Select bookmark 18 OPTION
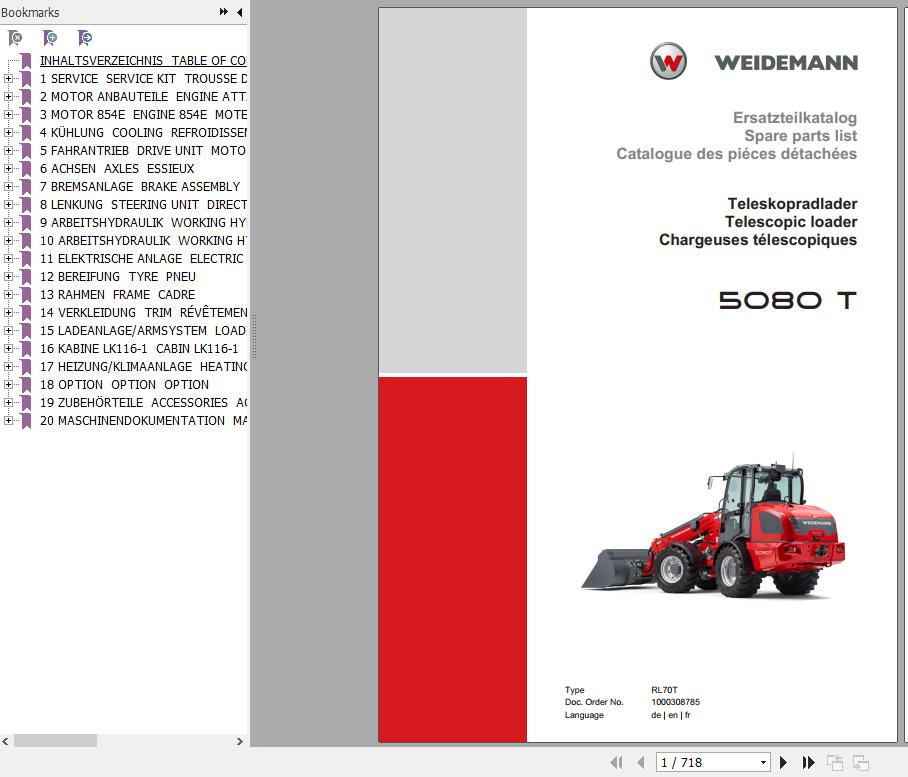The image size is (908, 777). click(x=125, y=384)
